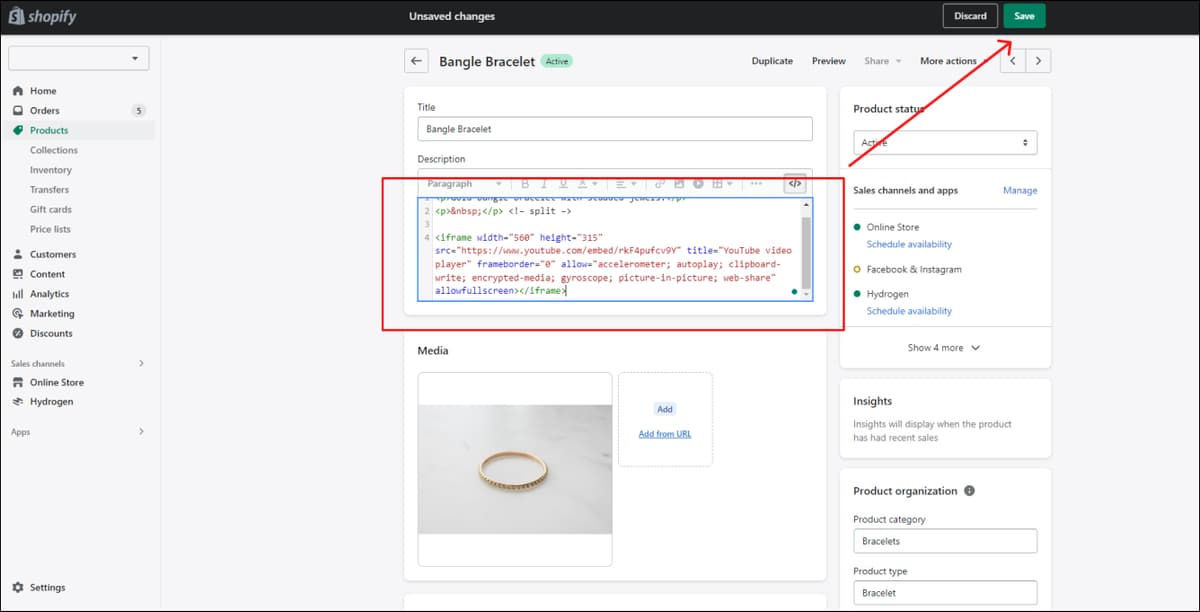
Task: Open the insert table dropdown
Action: 722,184
